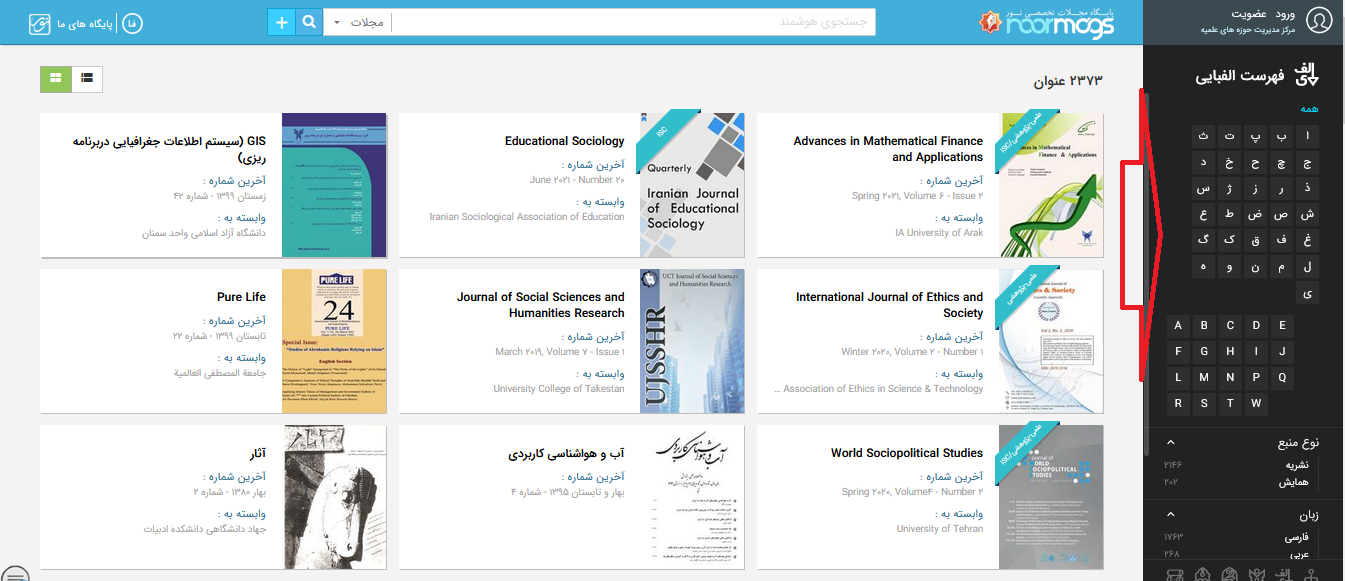Click the ورود login link
Viewport: 1345px width, 581px height.
[x=1285, y=14]
